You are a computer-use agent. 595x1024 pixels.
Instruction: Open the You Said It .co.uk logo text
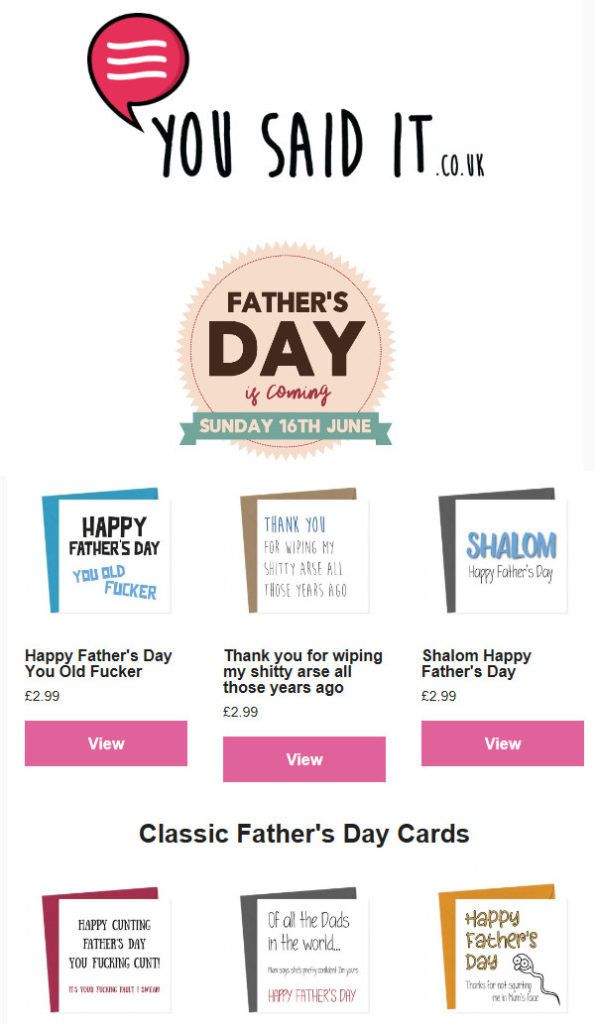coord(319,146)
